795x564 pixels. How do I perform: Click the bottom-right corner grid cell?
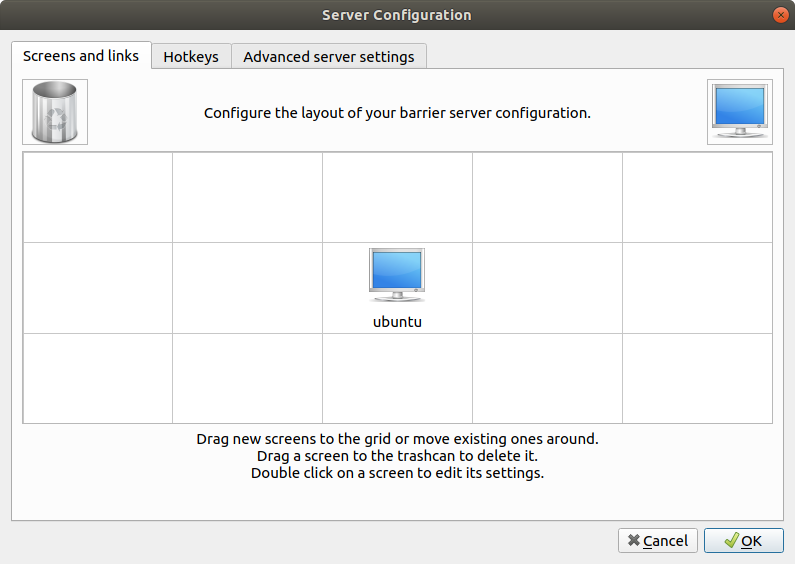(697, 378)
